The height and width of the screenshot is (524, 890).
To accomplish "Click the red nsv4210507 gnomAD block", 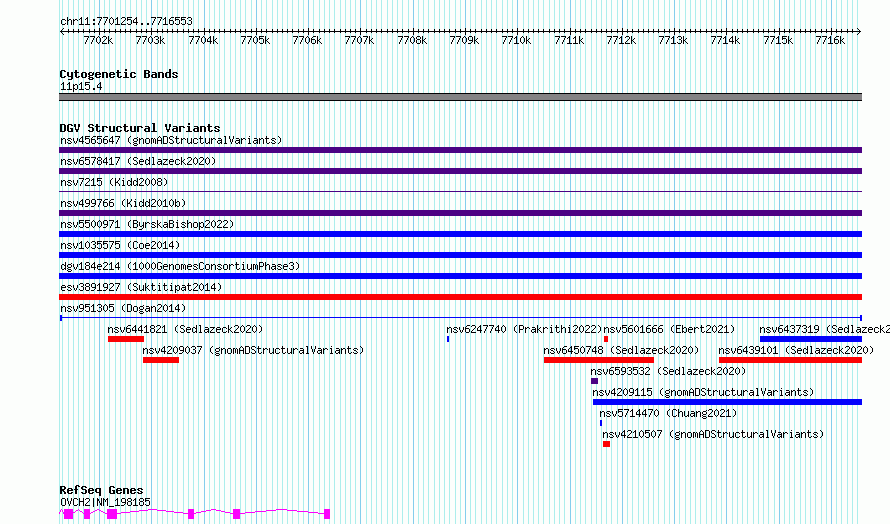I will [606, 444].
